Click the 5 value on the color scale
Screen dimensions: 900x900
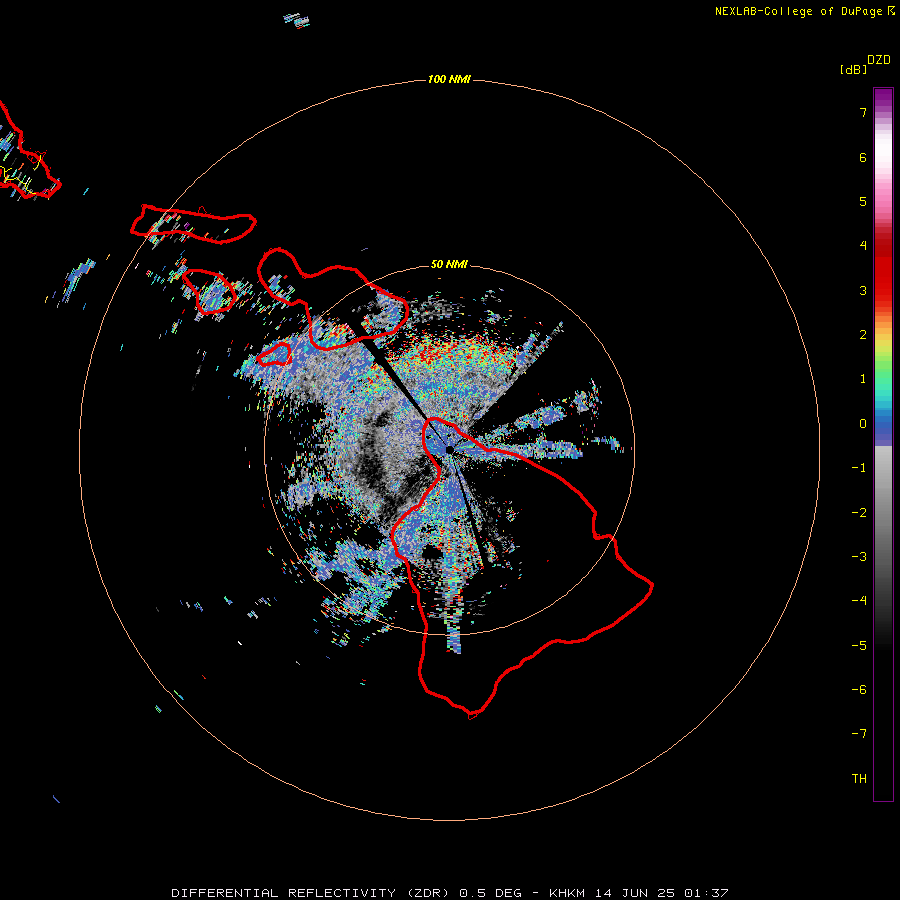coord(863,201)
